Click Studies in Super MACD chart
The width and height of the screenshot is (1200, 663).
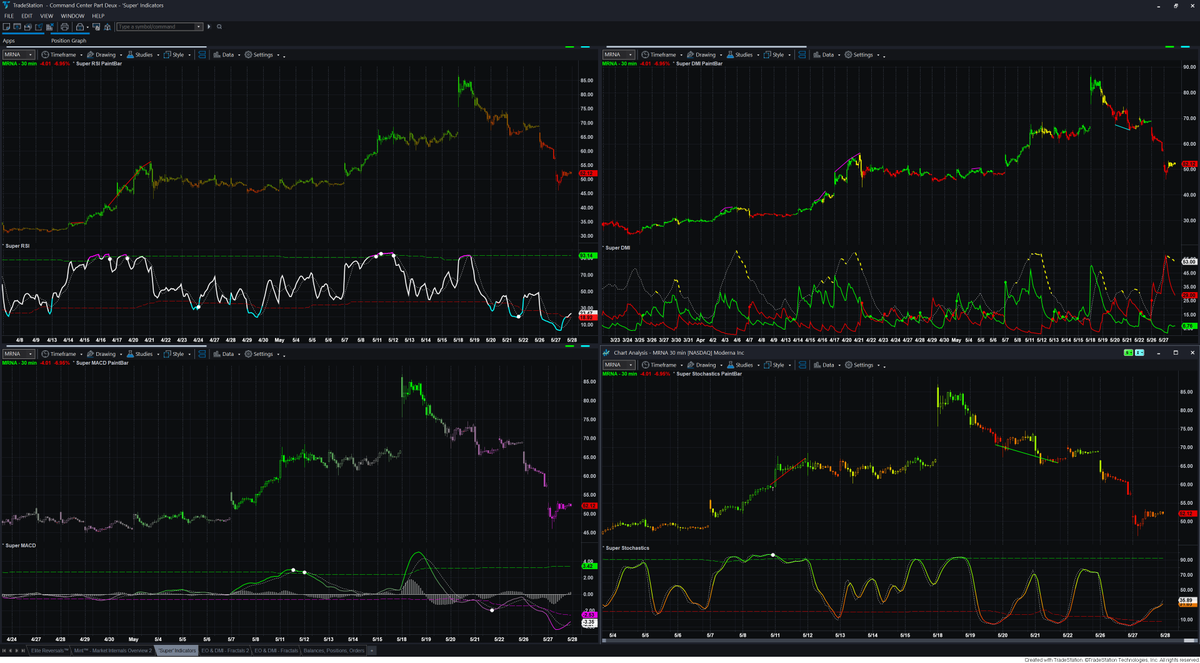coord(142,354)
